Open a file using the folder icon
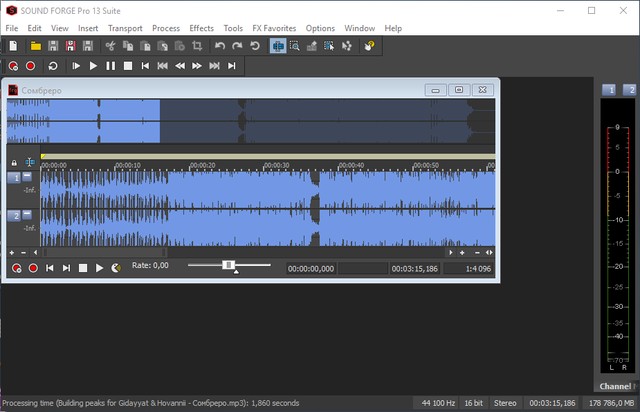Screen dimensions: 640x412 pos(35,46)
